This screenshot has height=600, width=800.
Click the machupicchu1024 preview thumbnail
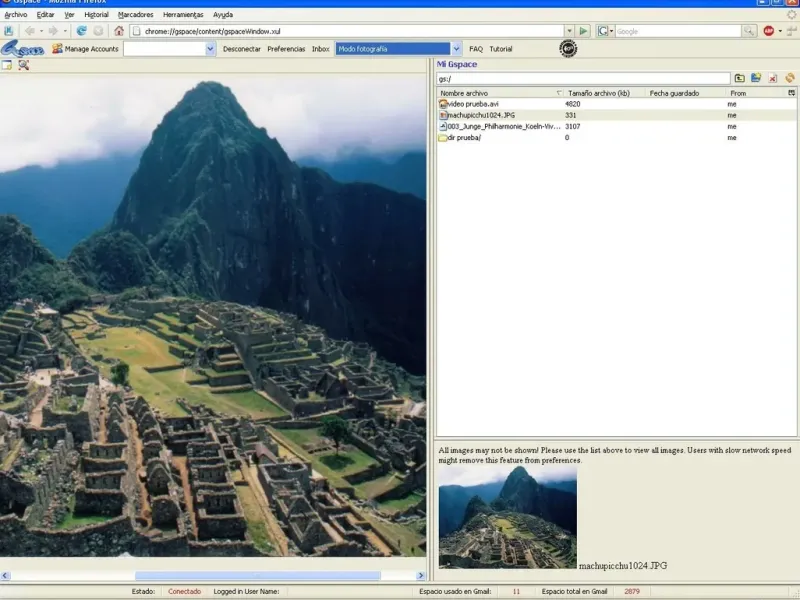[x=507, y=518]
